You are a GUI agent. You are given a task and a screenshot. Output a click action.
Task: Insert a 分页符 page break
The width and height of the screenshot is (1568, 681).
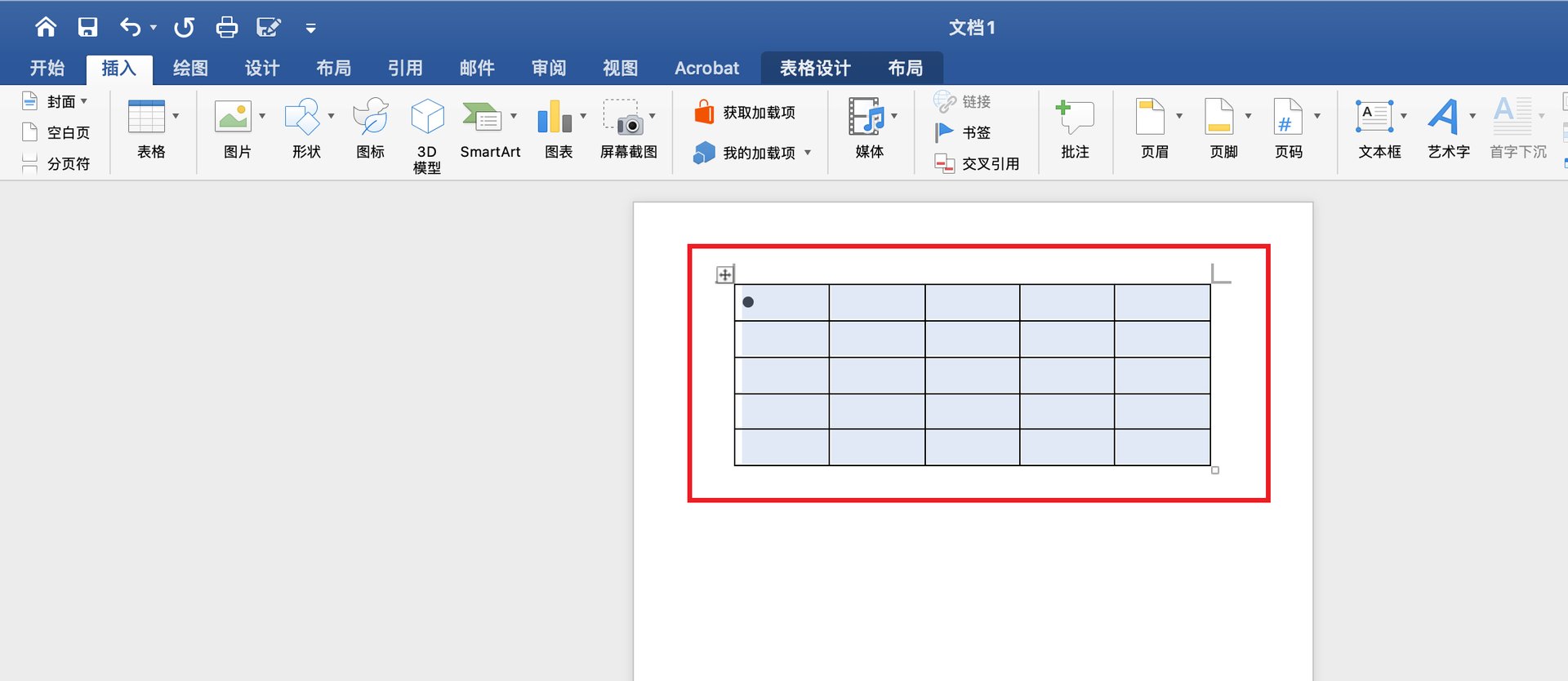(56, 163)
